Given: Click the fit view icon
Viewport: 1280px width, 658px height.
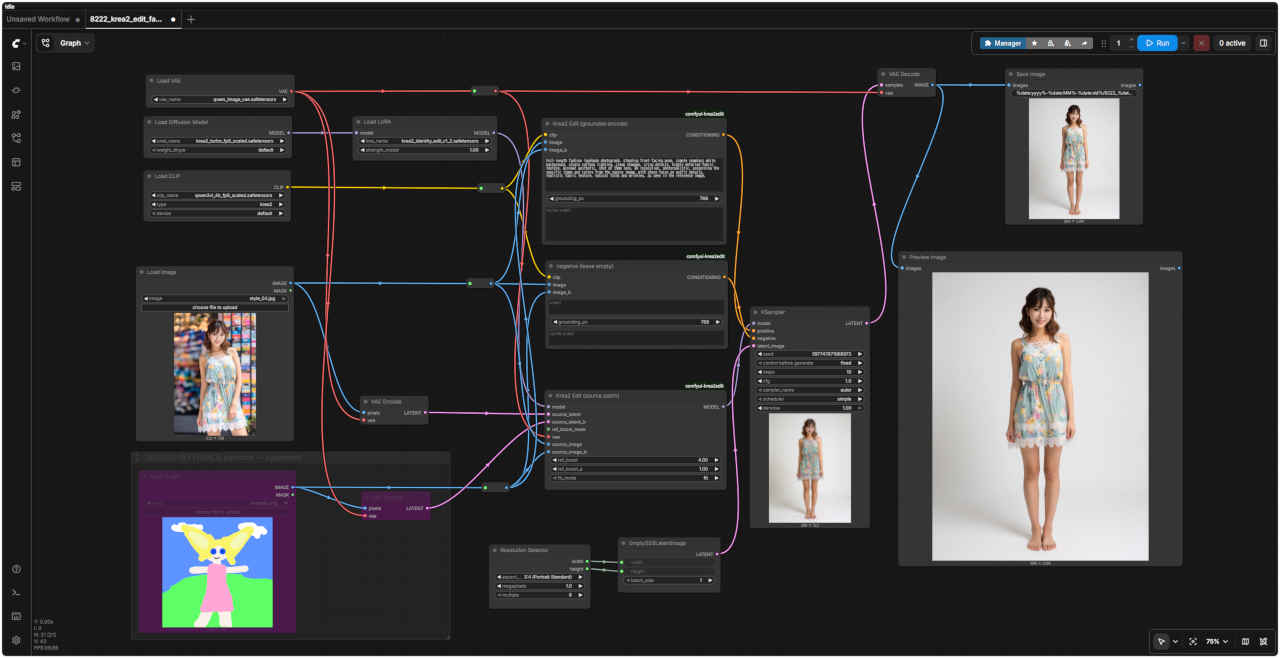Looking at the screenshot, I should pos(1193,641).
